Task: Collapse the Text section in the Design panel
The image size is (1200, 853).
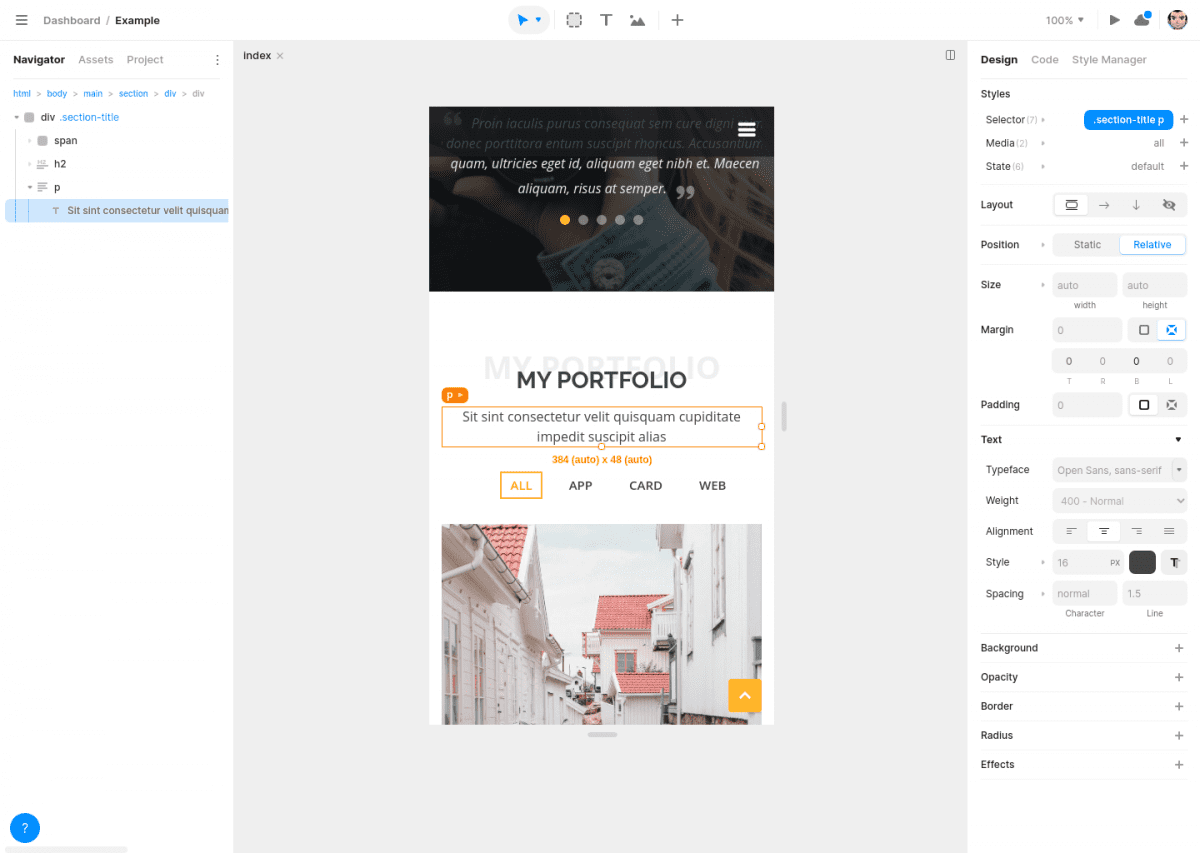Action: [1177, 439]
